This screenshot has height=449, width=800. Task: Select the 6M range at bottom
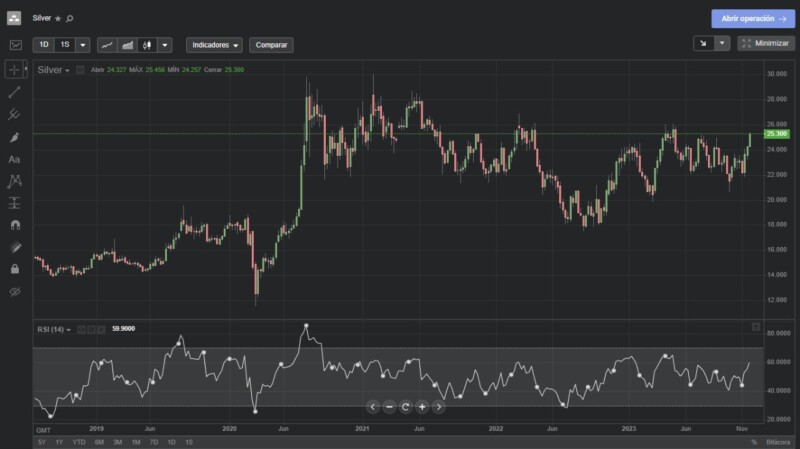(x=99, y=442)
